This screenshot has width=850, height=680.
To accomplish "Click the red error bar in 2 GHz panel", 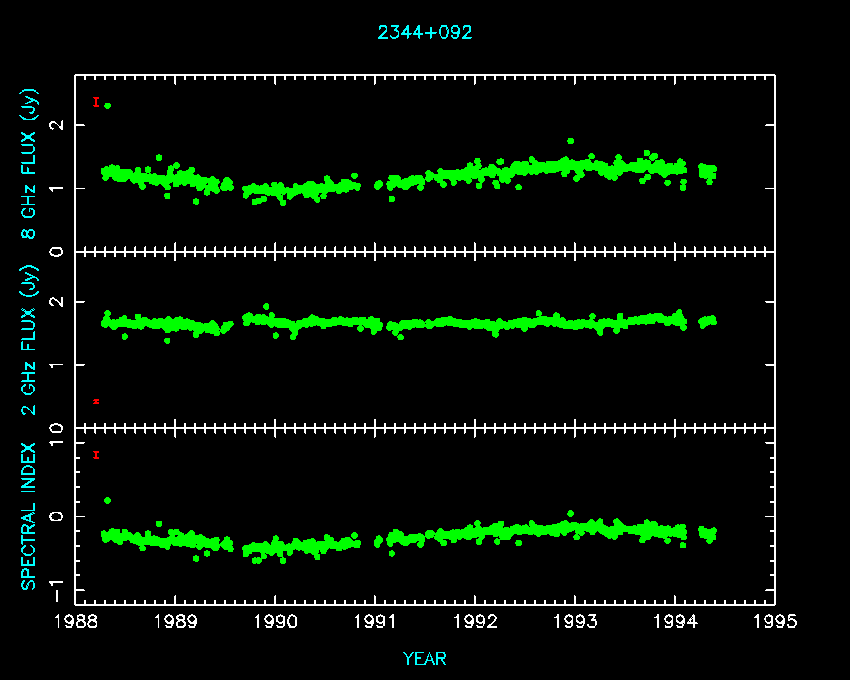I will click(x=96, y=401).
